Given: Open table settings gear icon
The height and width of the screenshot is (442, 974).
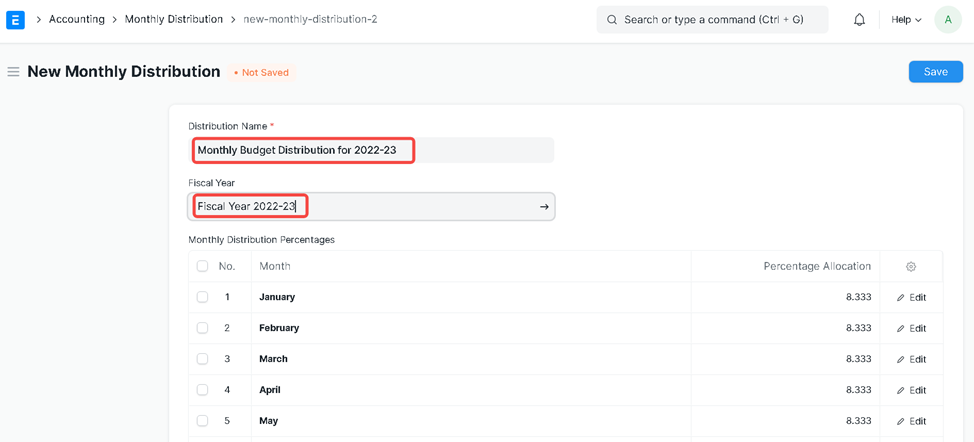Looking at the screenshot, I should (x=910, y=267).
